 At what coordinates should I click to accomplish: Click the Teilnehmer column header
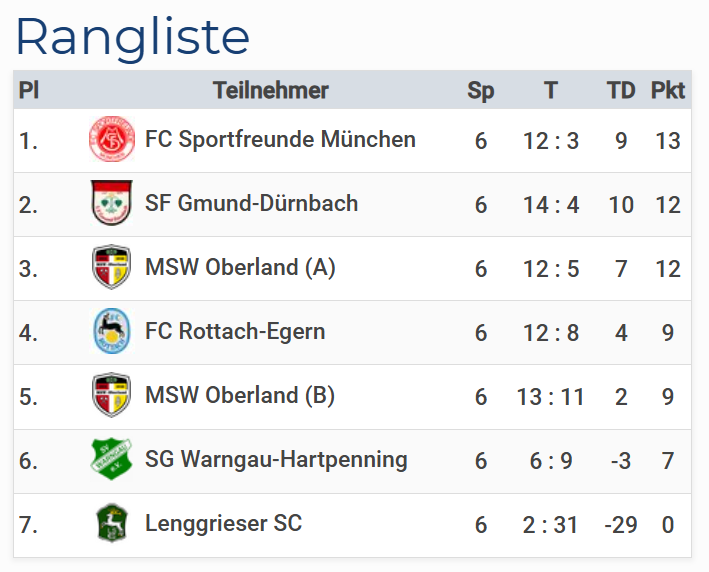[x=270, y=91]
